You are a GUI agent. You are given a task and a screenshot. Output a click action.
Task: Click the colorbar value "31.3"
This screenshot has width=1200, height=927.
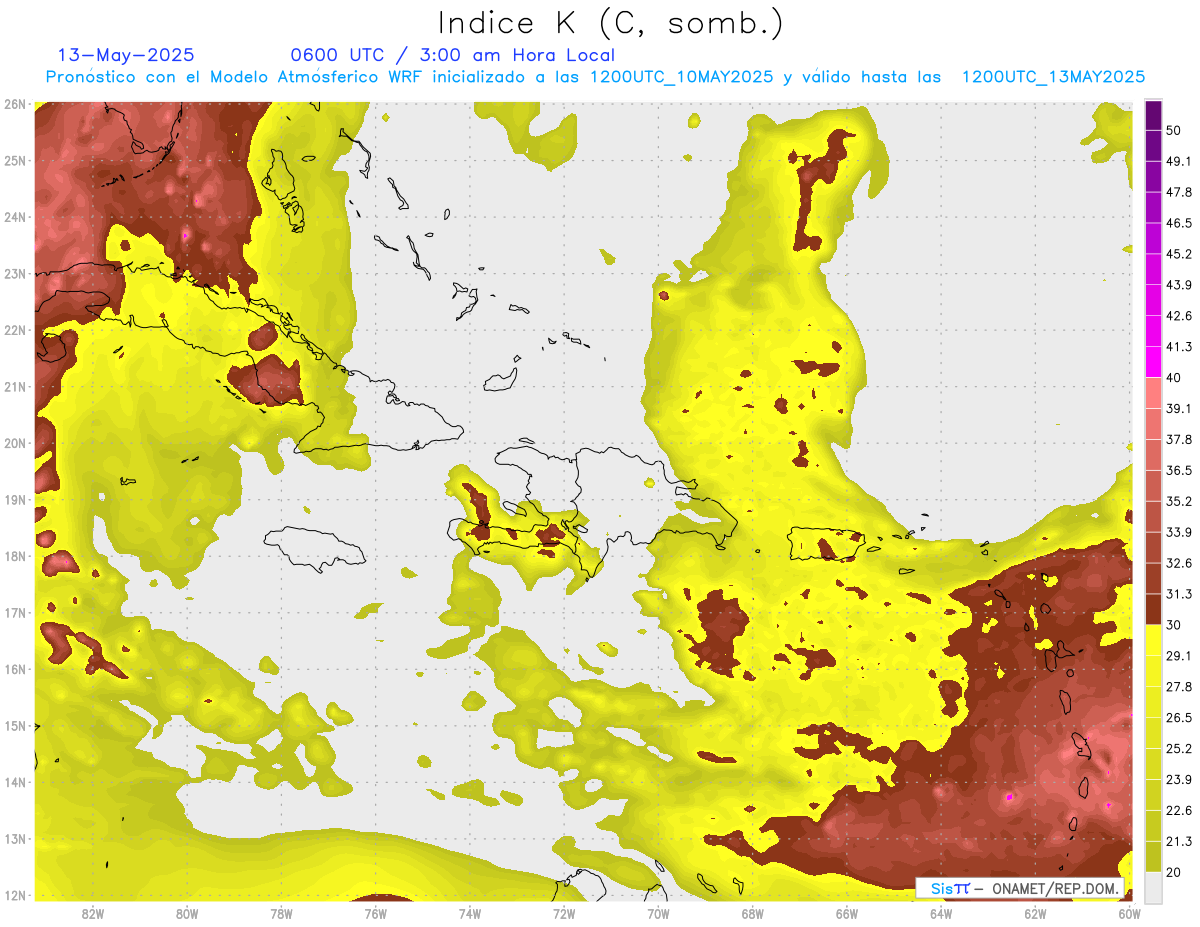click(x=1180, y=594)
